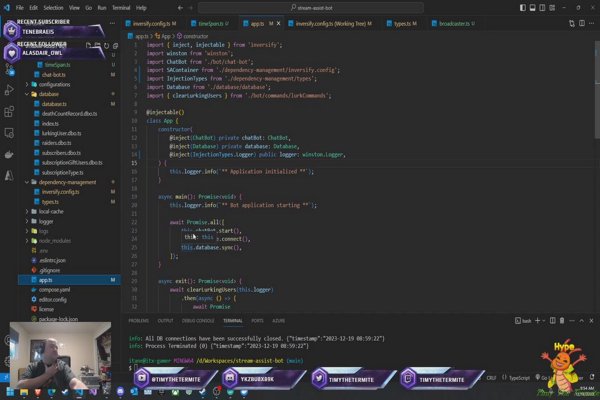600x400 pixels.
Task: Split the editor to the right
Action: coord(582,23)
